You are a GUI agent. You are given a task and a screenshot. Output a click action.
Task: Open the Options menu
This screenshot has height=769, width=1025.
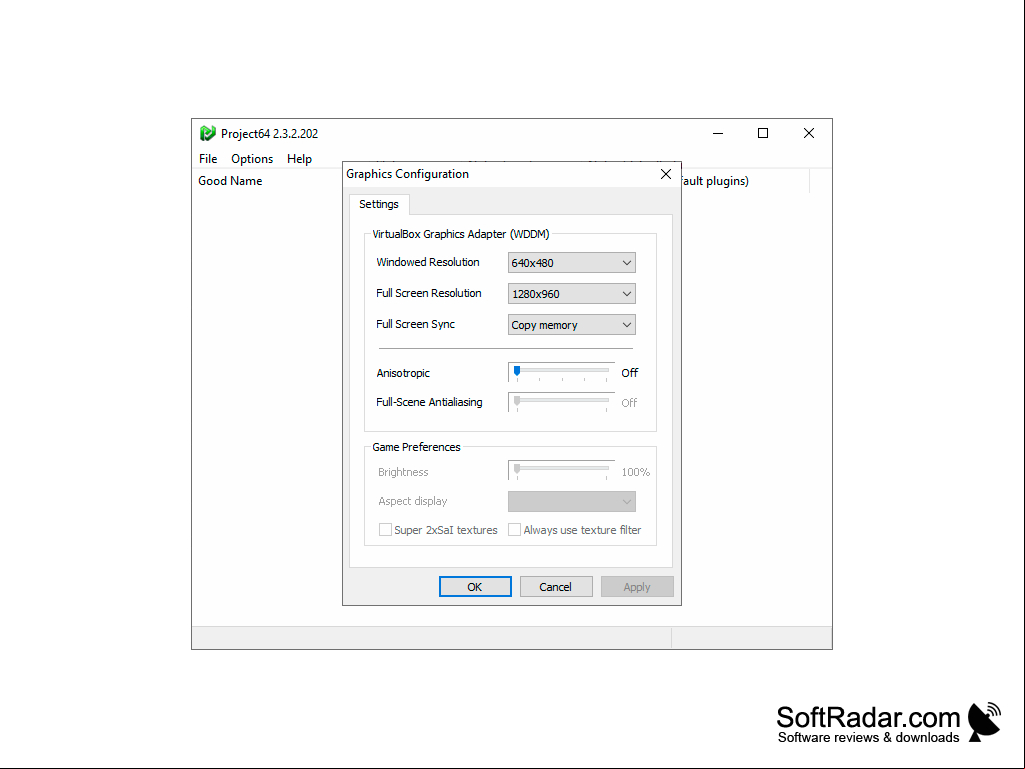click(x=252, y=159)
